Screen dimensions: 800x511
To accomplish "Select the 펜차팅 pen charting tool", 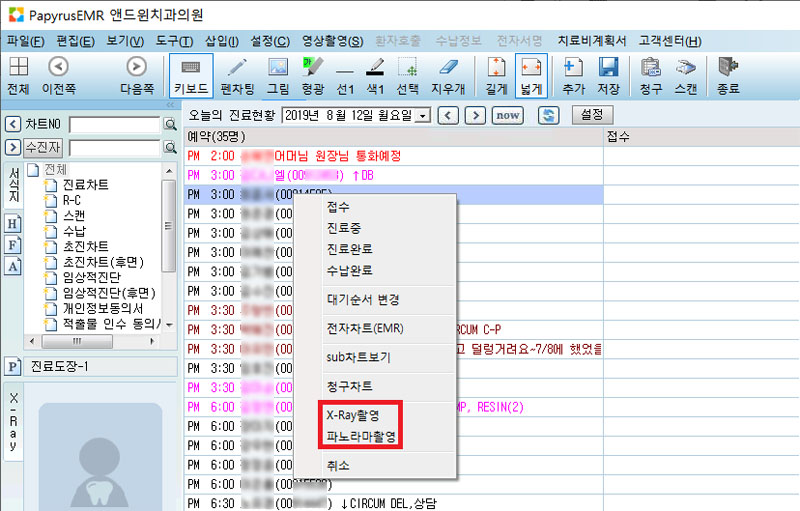I will click(x=236, y=75).
